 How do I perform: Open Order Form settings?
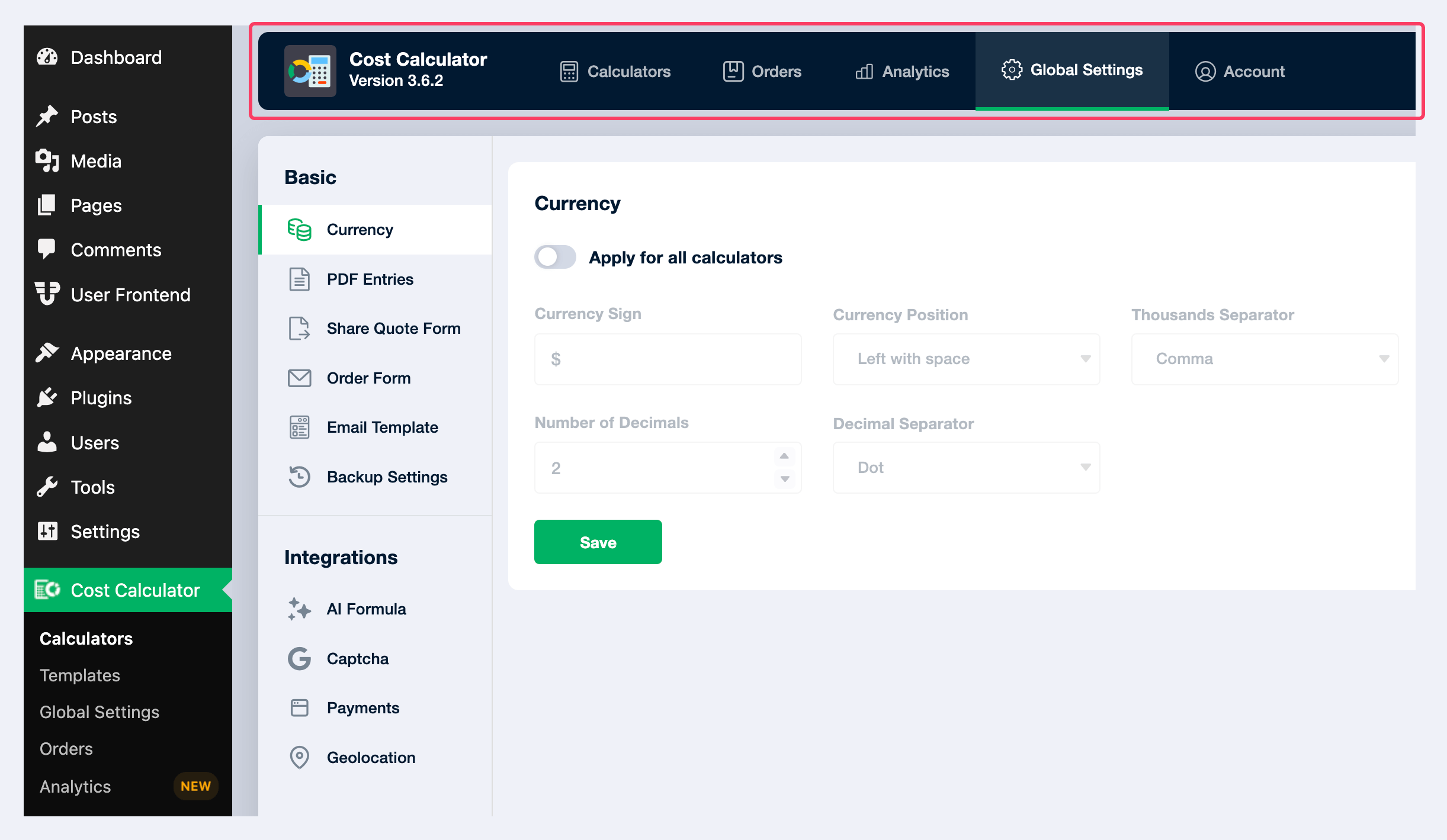click(x=376, y=378)
